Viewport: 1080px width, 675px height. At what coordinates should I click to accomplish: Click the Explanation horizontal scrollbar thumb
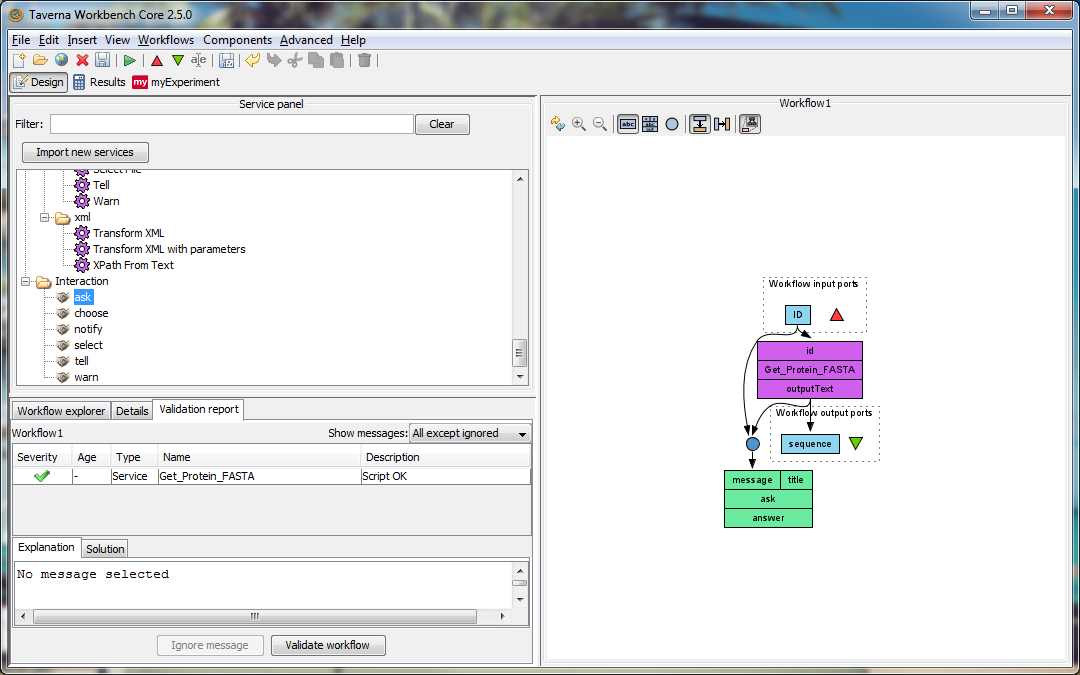coord(254,616)
